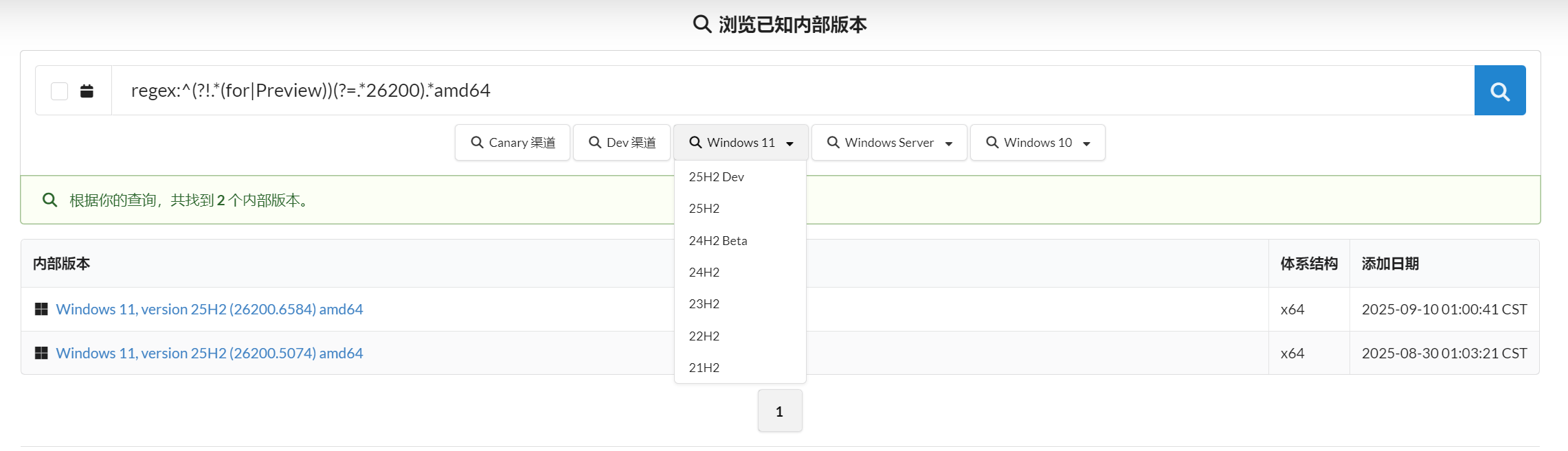
Task: Expand the Windows 10 dropdown
Action: 1038,142
